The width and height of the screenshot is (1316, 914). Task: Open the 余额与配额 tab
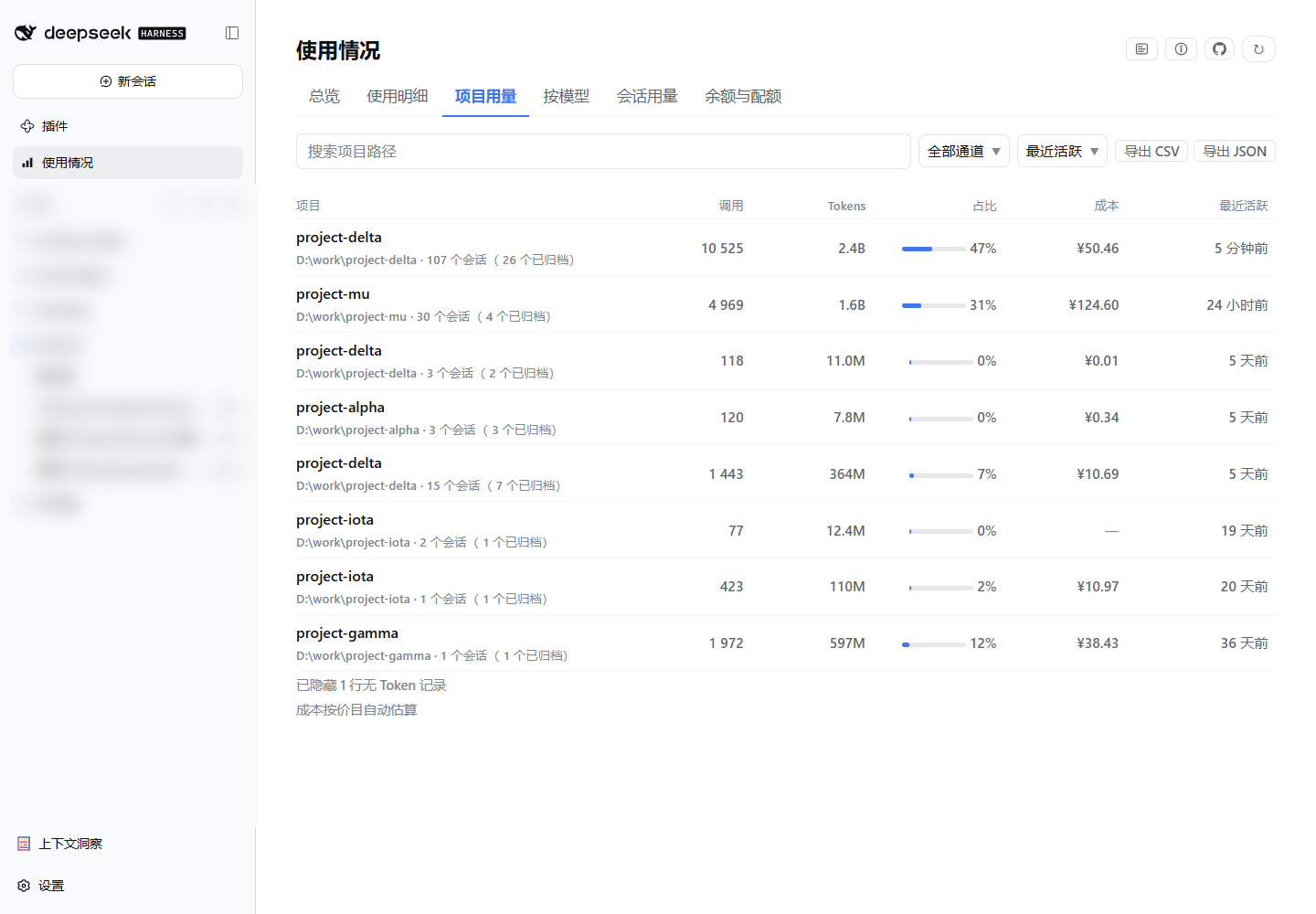[743, 96]
